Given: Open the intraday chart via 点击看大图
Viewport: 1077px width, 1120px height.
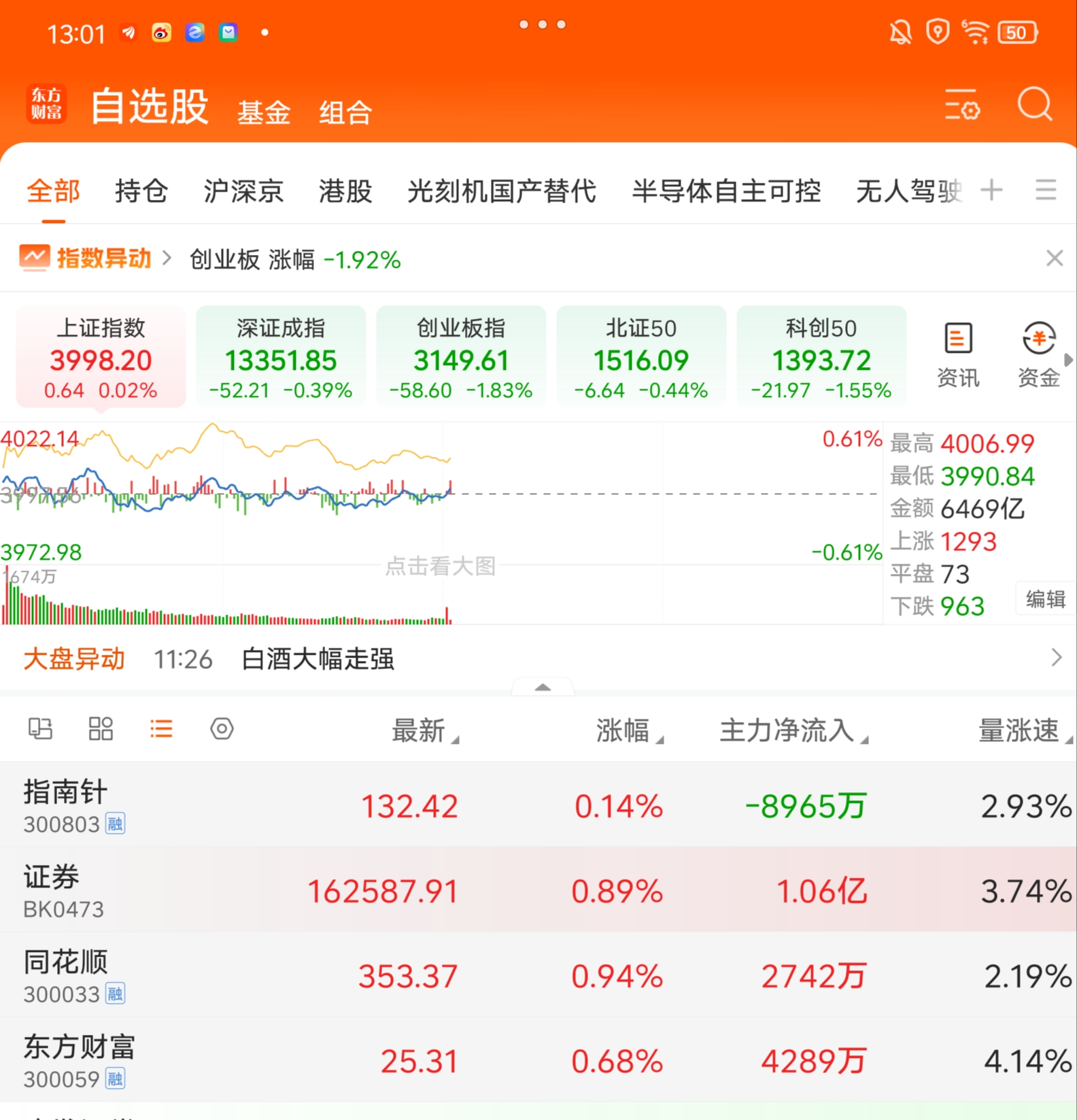Looking at the screenshot, I should pyautogui.click(x=441, y=566).
